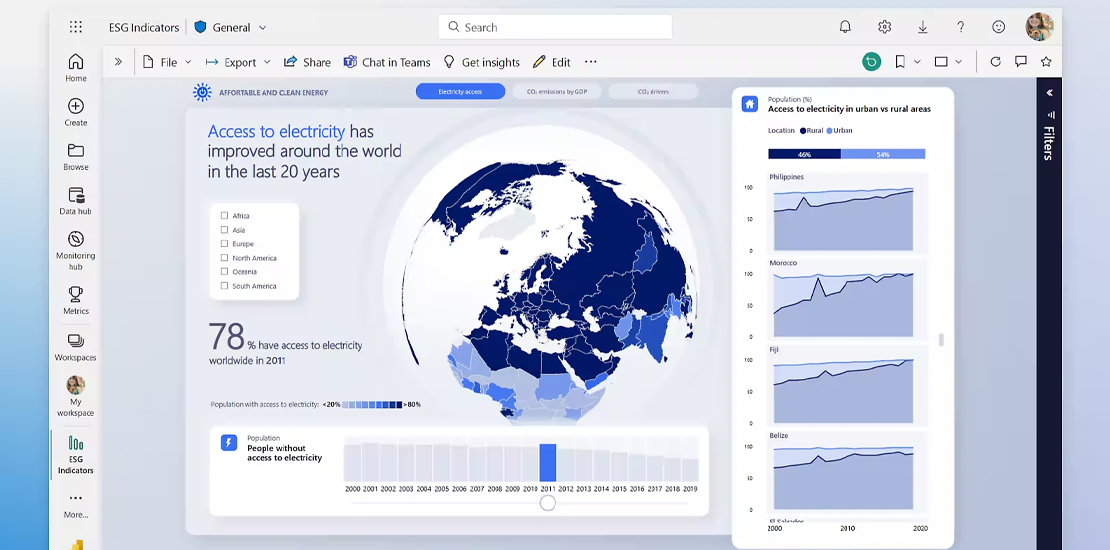Go to Home in sidebar
Screen dimensions: 1110x550
[76, 67]
